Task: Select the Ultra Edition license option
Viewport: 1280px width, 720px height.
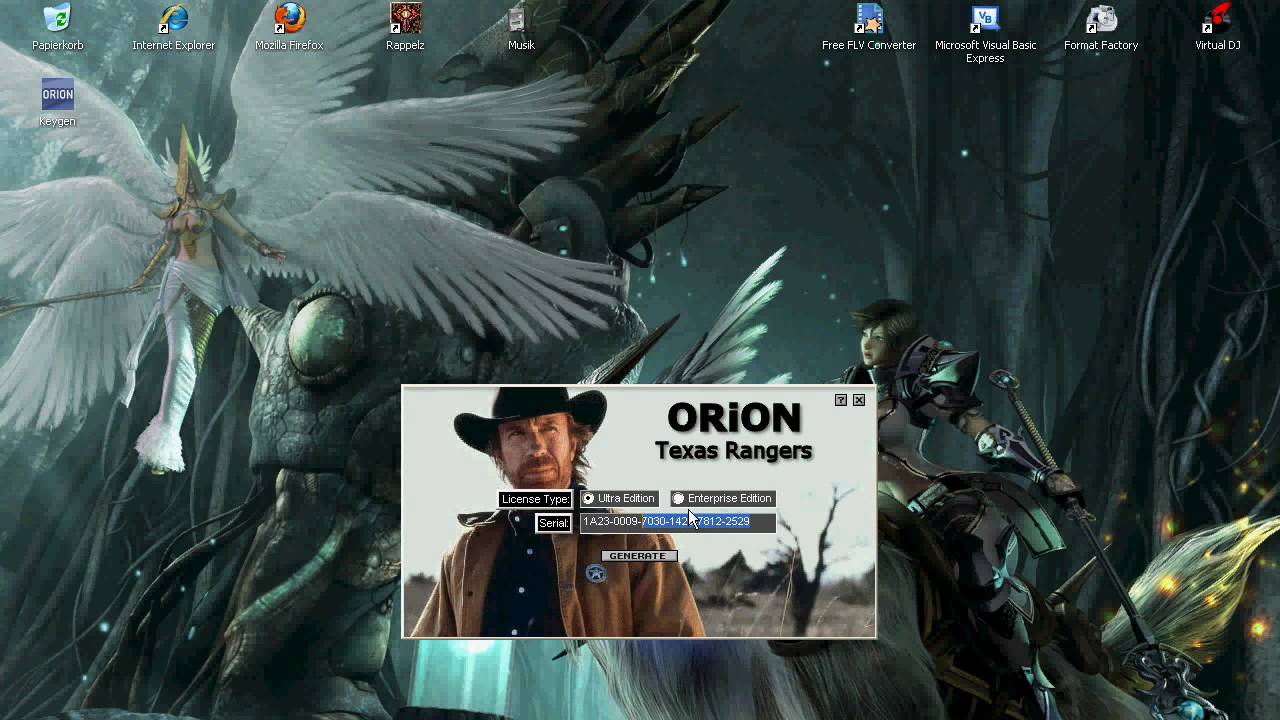Action: [x=619, y=498]
